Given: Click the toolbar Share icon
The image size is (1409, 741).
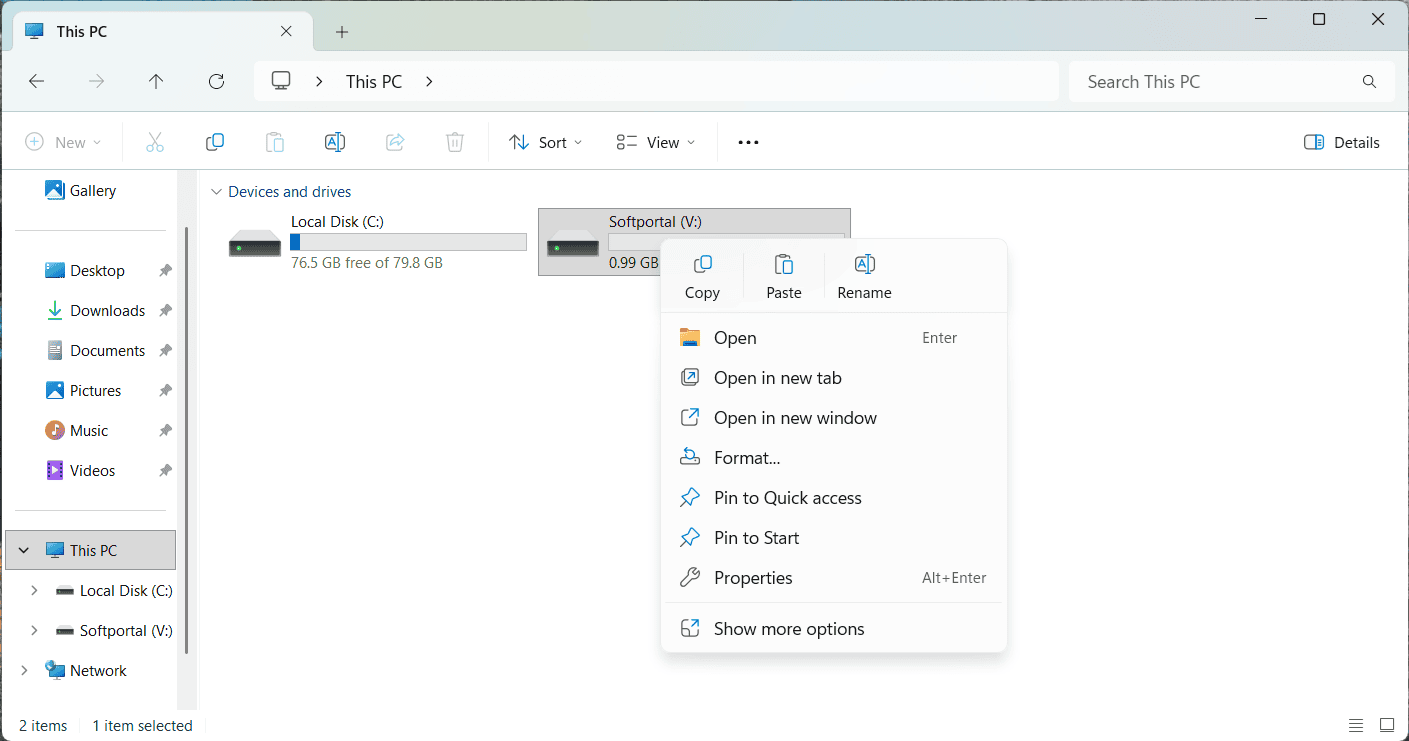Looking at the screenshot, I should tap(395, 142).
